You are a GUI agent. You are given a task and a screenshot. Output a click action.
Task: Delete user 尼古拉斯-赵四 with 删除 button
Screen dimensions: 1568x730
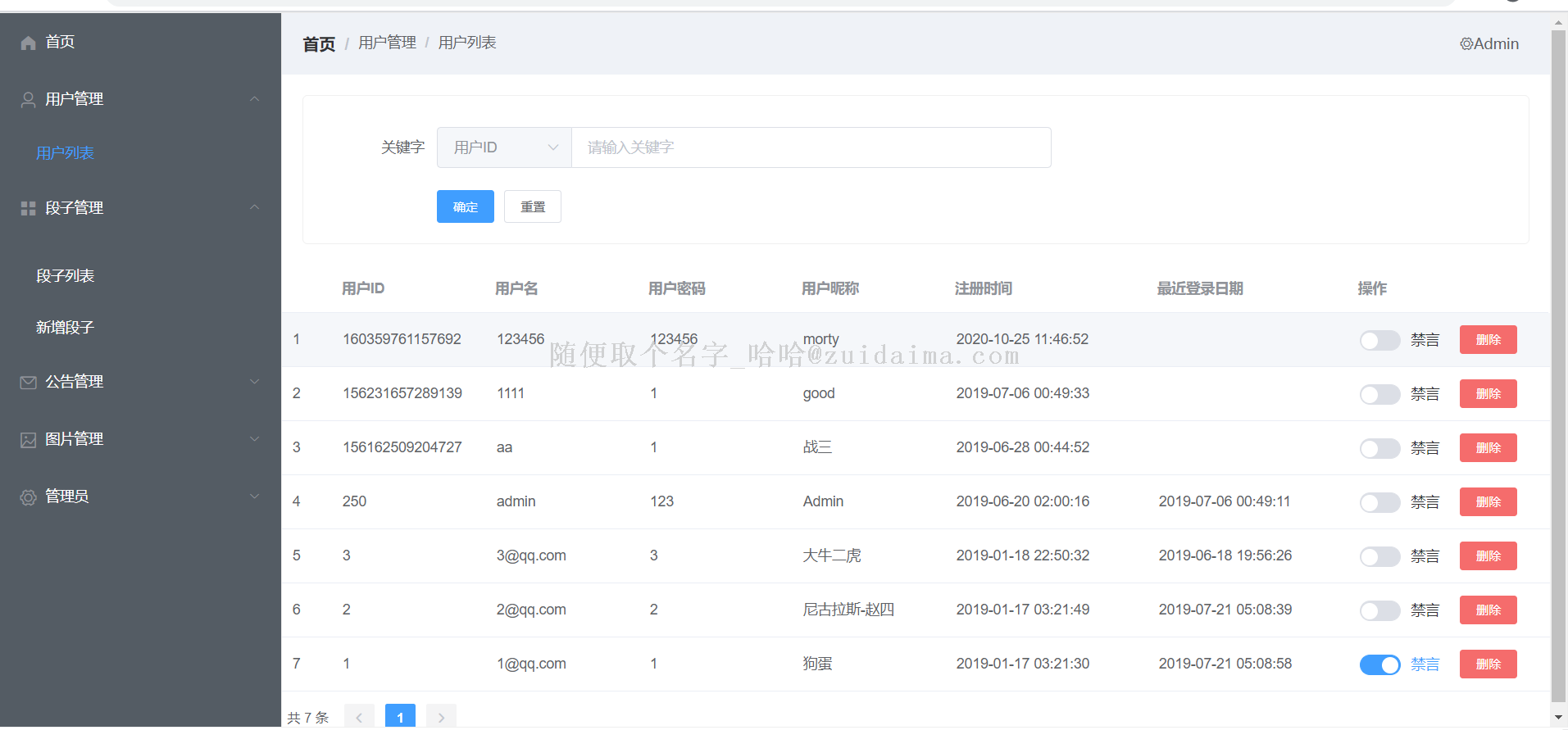coord(1488,610)
